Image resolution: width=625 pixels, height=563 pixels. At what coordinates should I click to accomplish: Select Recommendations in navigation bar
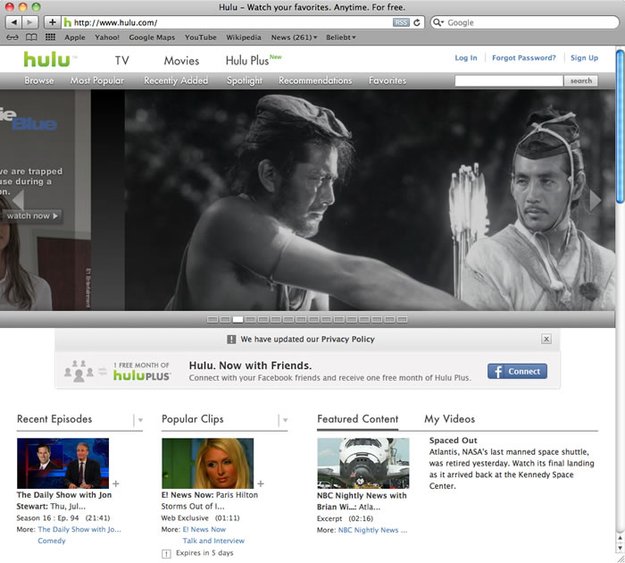click(x=315, y=81)
